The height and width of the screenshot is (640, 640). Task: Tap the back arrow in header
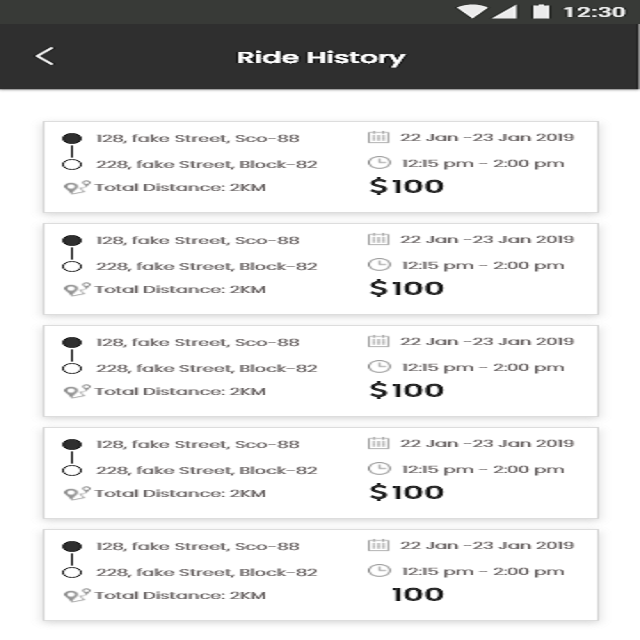[x=44, y=56]
